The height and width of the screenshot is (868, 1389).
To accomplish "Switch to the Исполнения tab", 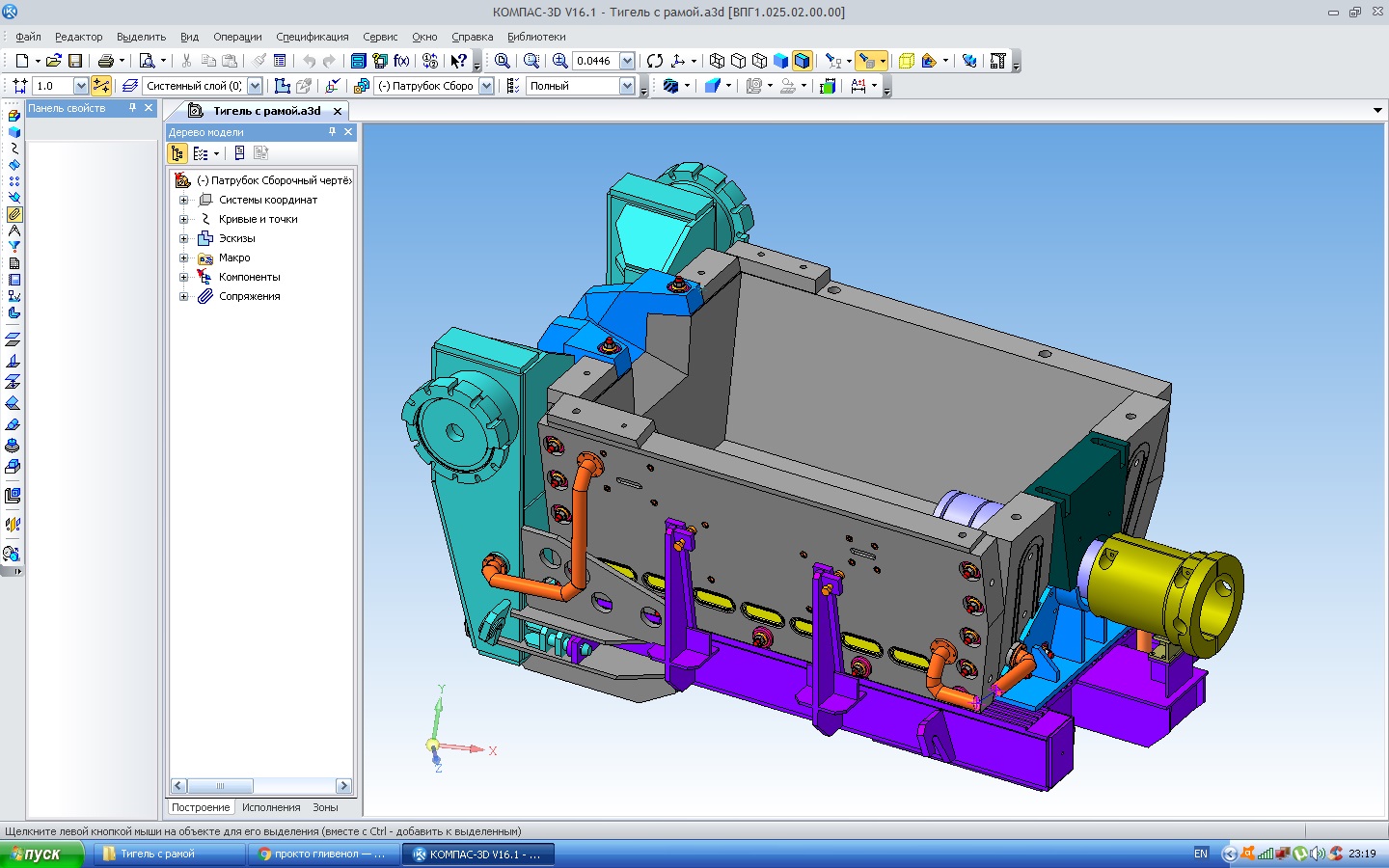I will click(x=271, y=807).
